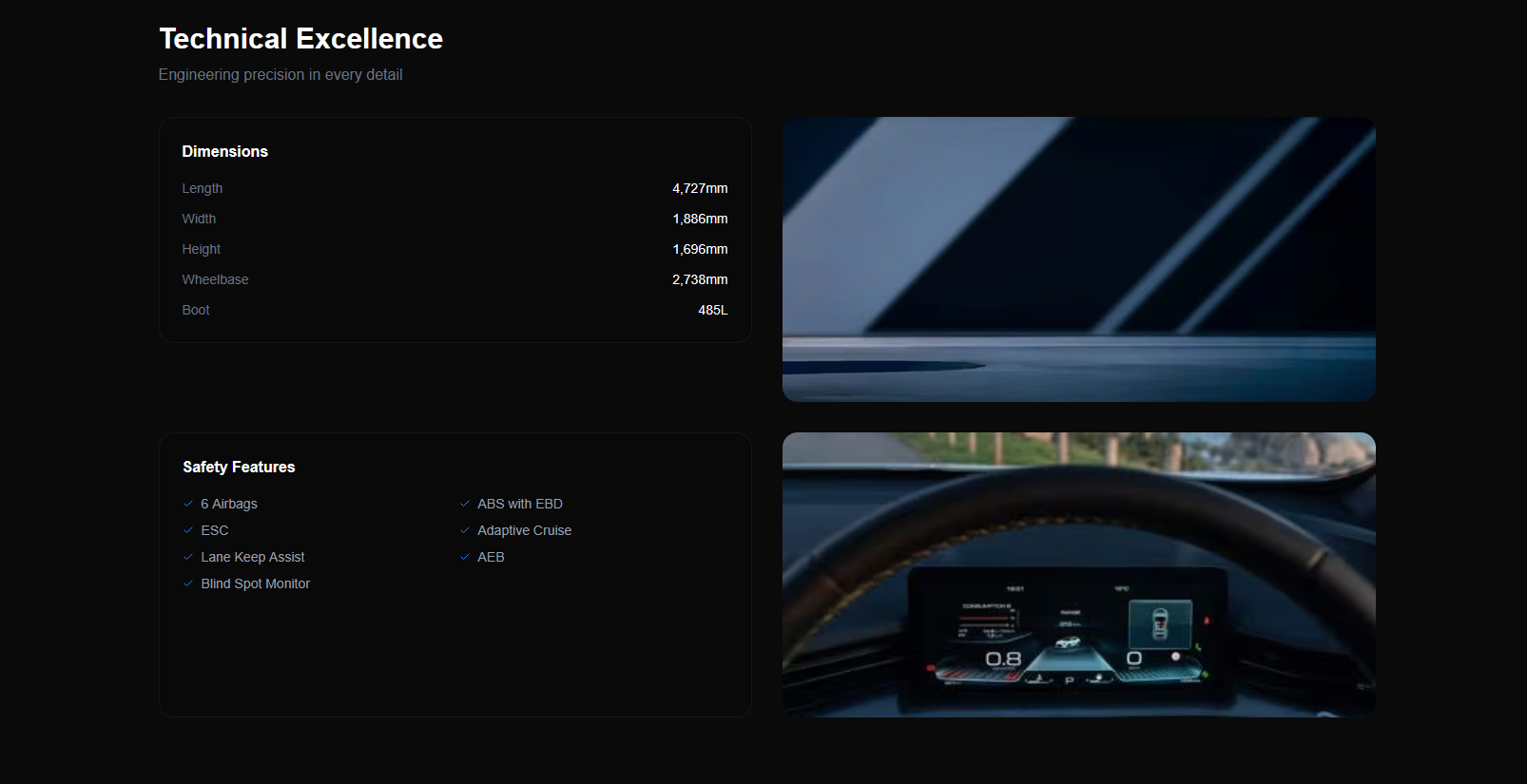Viewport: 1527px width, 784px height.
Task: Click the checkmark icon beside 6 Airbags
Action: tap(188, 504)
